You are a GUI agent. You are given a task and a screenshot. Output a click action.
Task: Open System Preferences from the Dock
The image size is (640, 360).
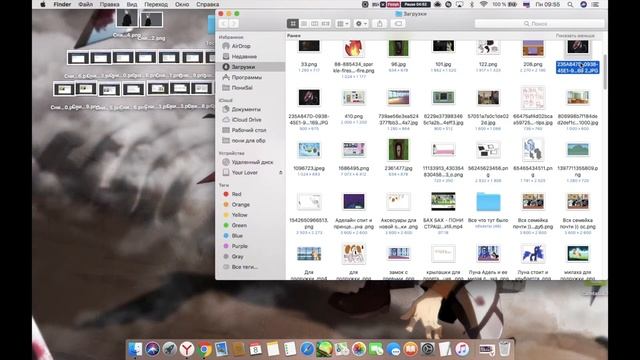(x=428, y=349)
